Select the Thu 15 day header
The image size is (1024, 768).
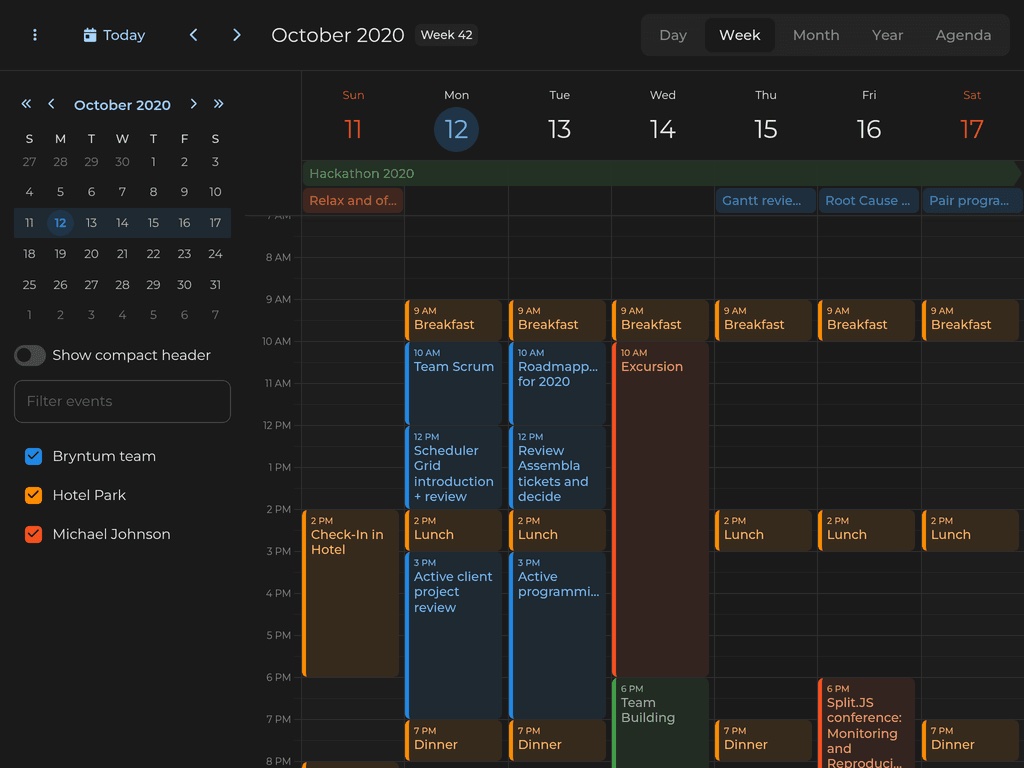point(765,116)
